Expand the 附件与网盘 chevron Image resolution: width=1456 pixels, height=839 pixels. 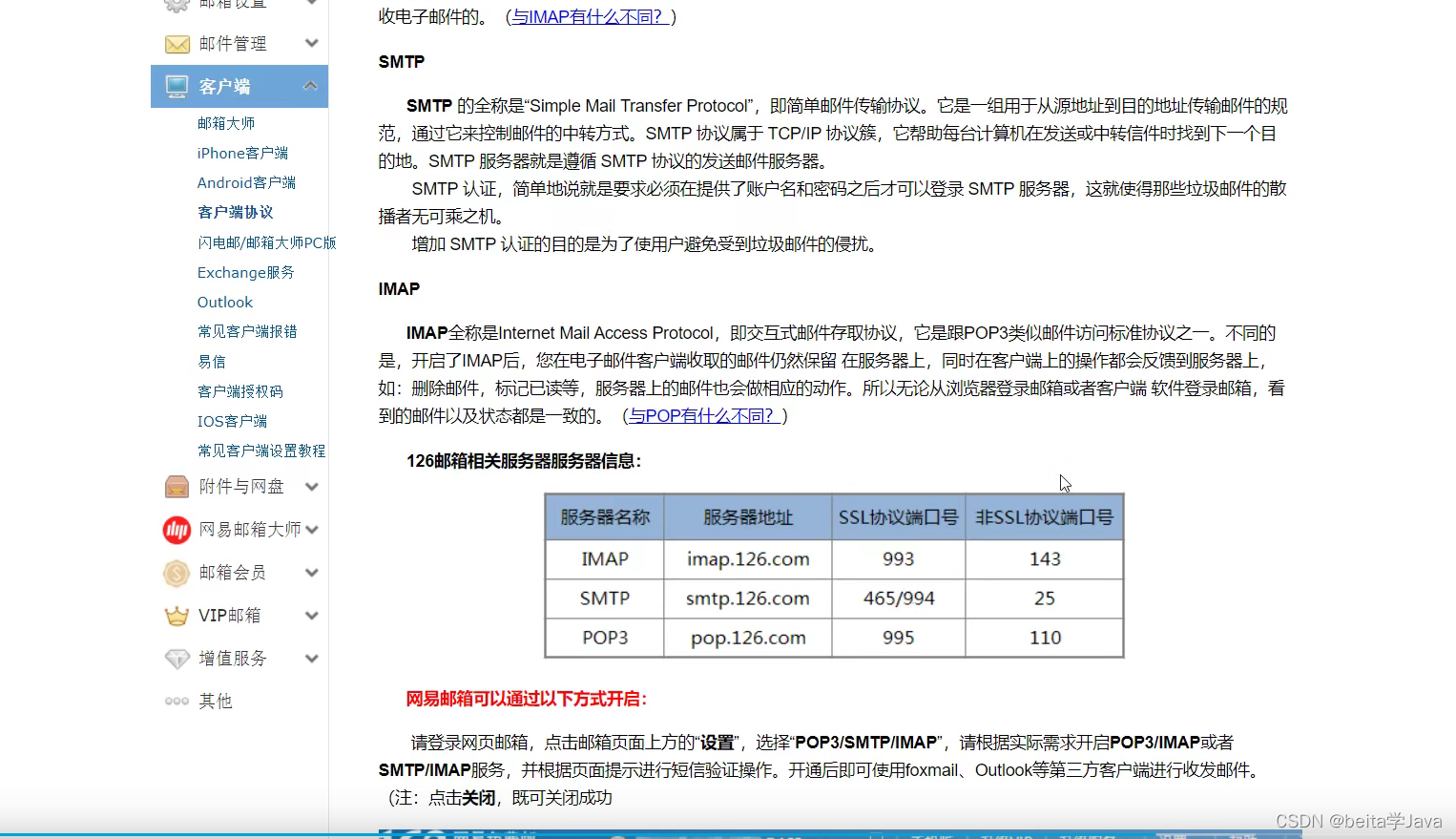tap(311, 487)
